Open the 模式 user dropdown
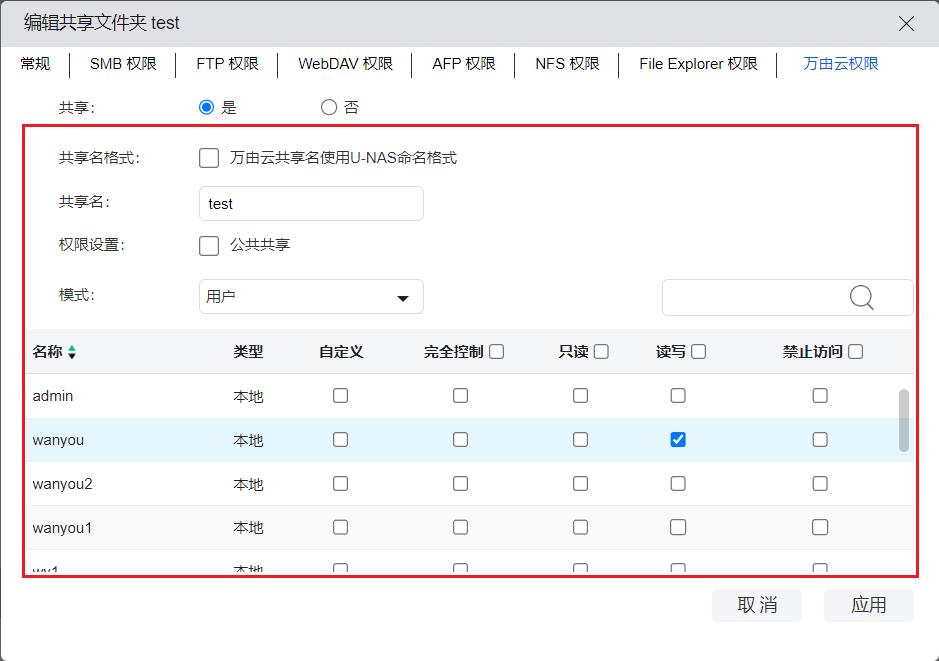 point(311,297)
